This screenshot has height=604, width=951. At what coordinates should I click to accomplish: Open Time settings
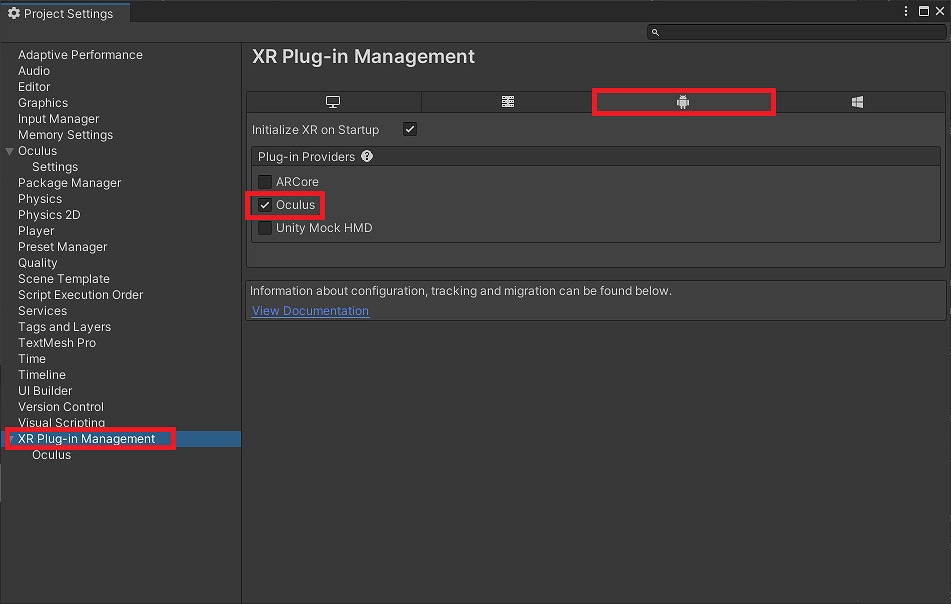[32, 359]
